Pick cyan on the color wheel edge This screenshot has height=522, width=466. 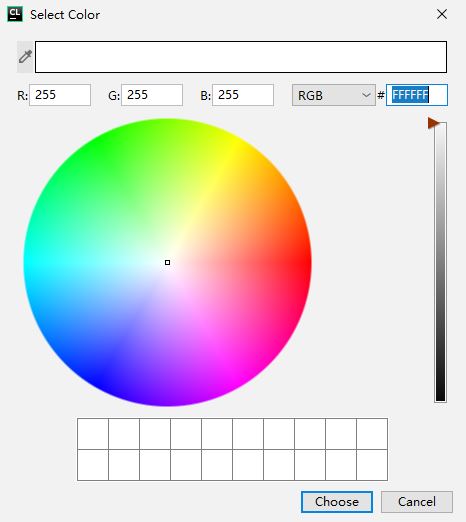29,263
